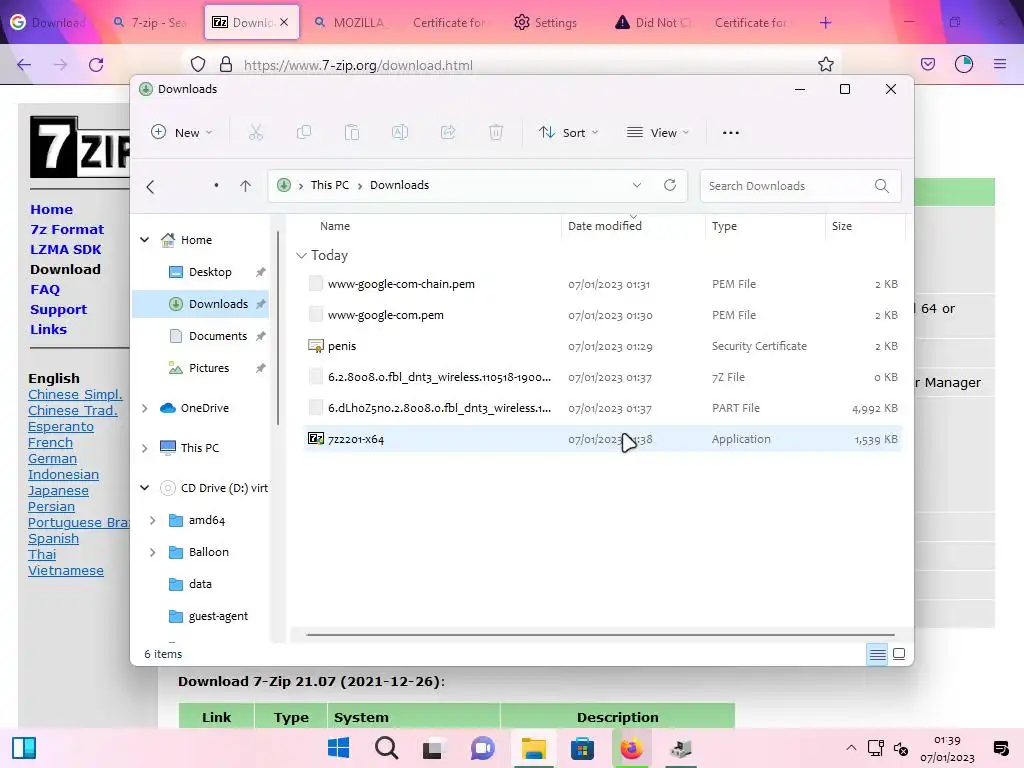
Task: Click the Copy icon in Explorer toolbar
Action: point(304,133)
